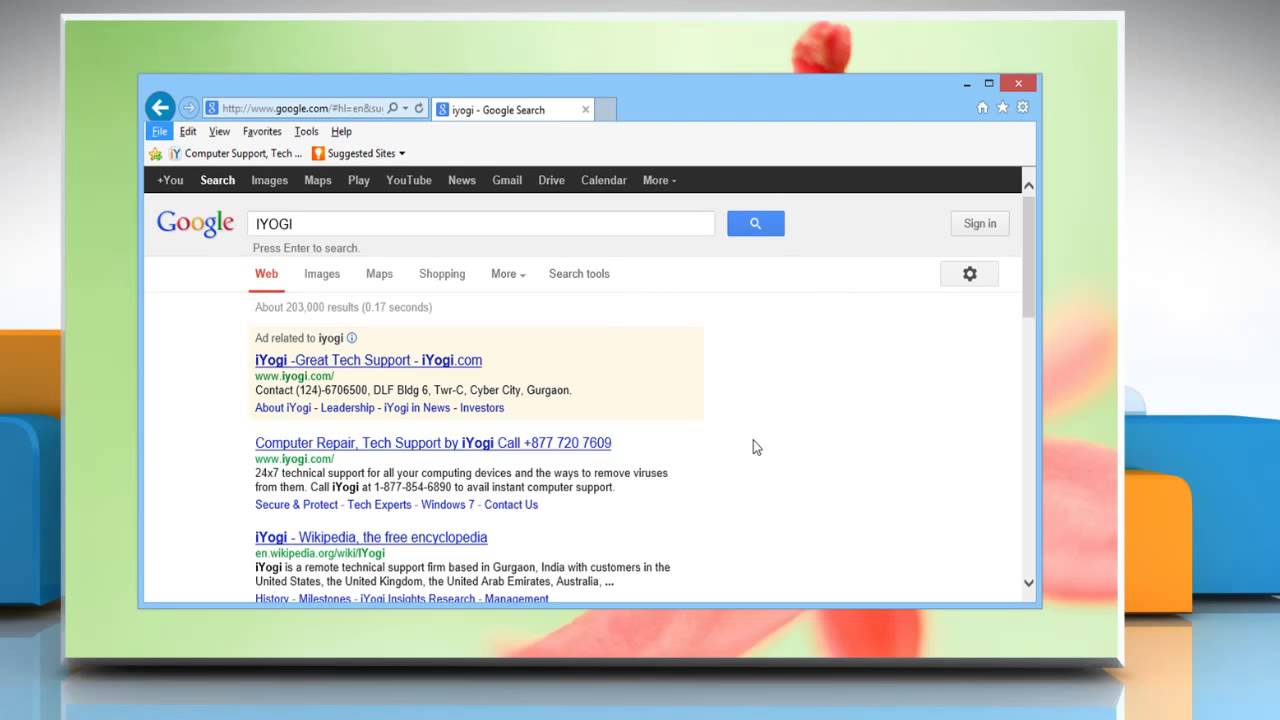The image size is (1280, 720).
Task: Open the 'Leadership' sitelink
Action: [347, 408]
